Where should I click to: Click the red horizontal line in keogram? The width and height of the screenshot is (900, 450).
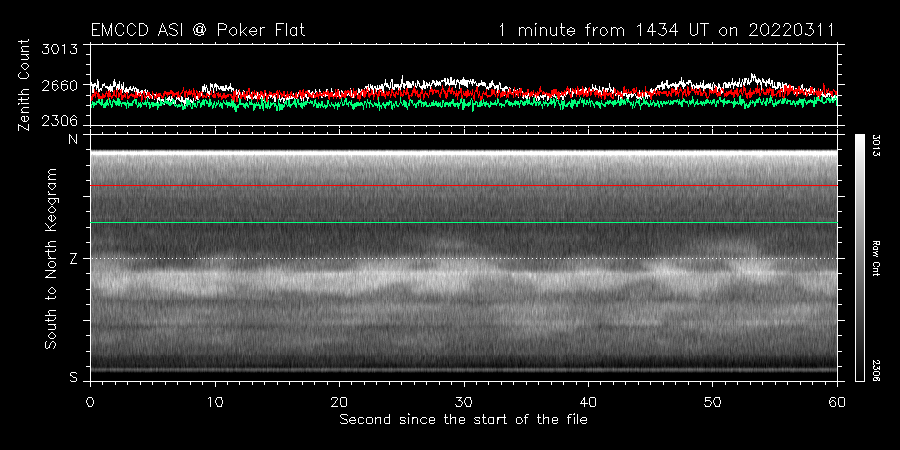[464, 185]
